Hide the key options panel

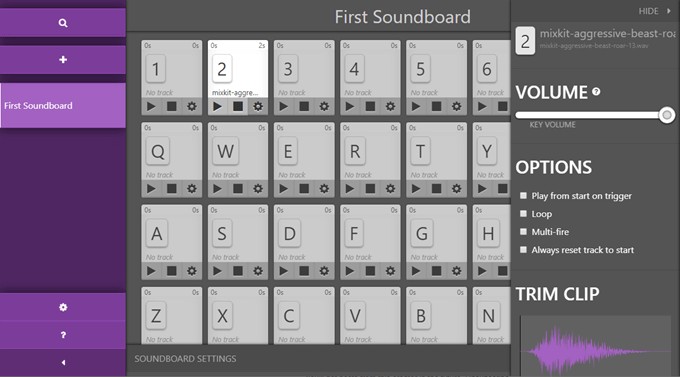click(655, 11)
